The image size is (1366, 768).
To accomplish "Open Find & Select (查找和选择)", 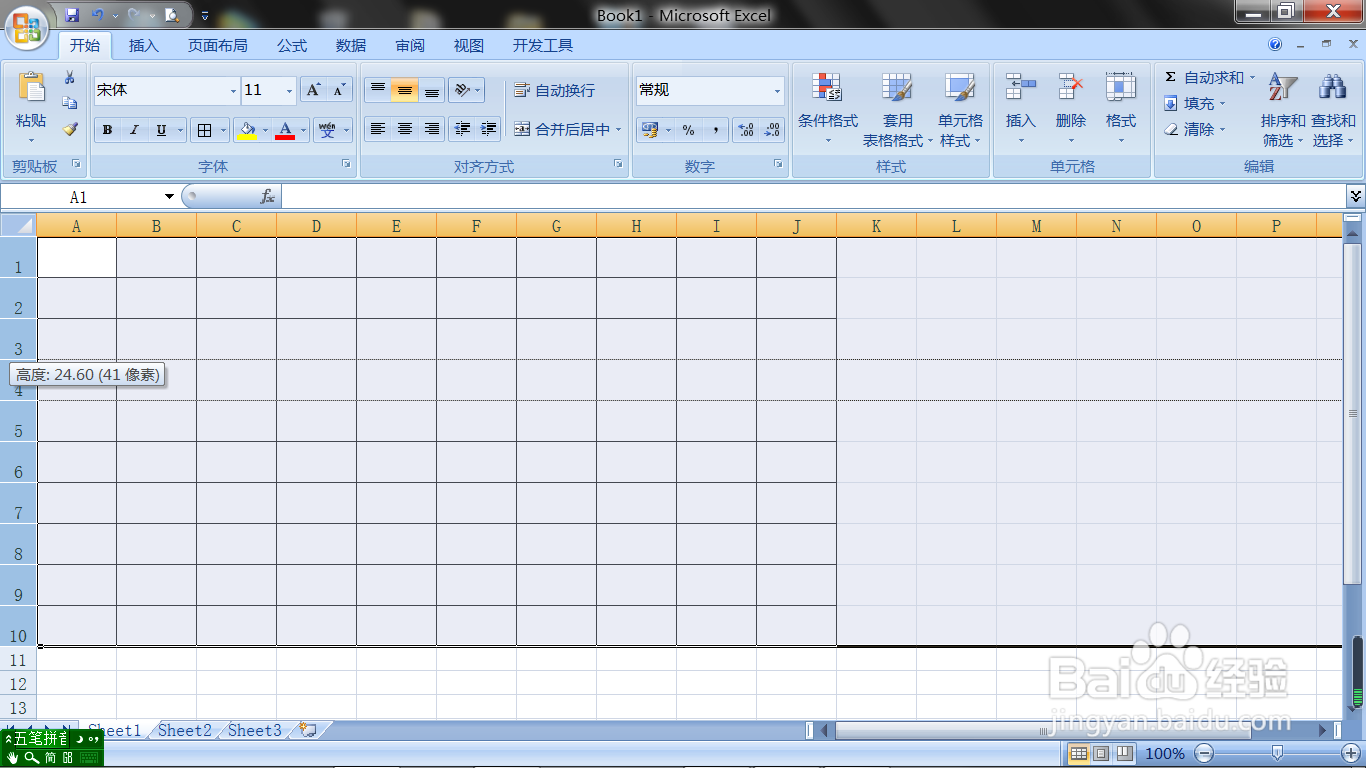I will [1333, 108].
